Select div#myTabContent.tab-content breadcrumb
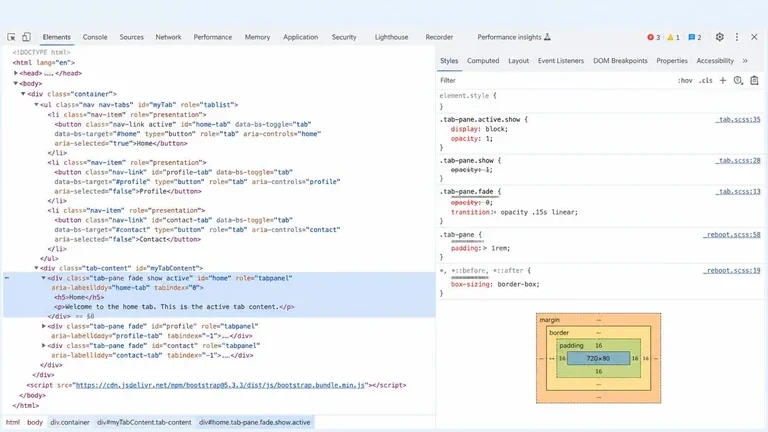This screenshot has width=768, height=432. 144,422
